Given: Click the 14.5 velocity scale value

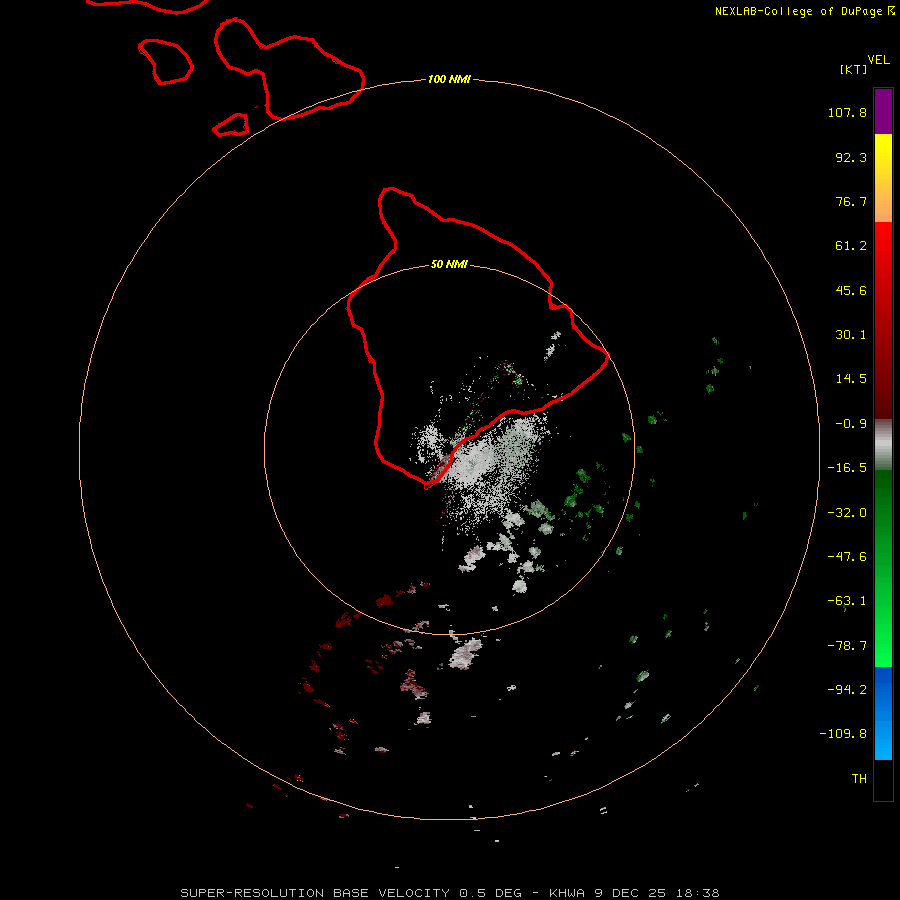Looking at the screenshot, I should 851,379.
